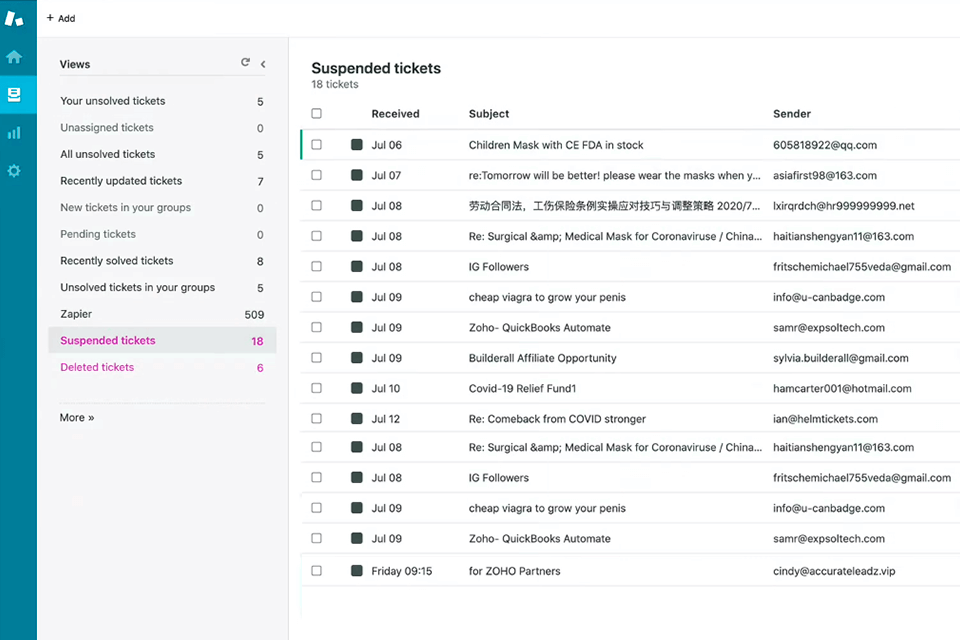Toggle the select-all tickets checkbox

point(317,113)
